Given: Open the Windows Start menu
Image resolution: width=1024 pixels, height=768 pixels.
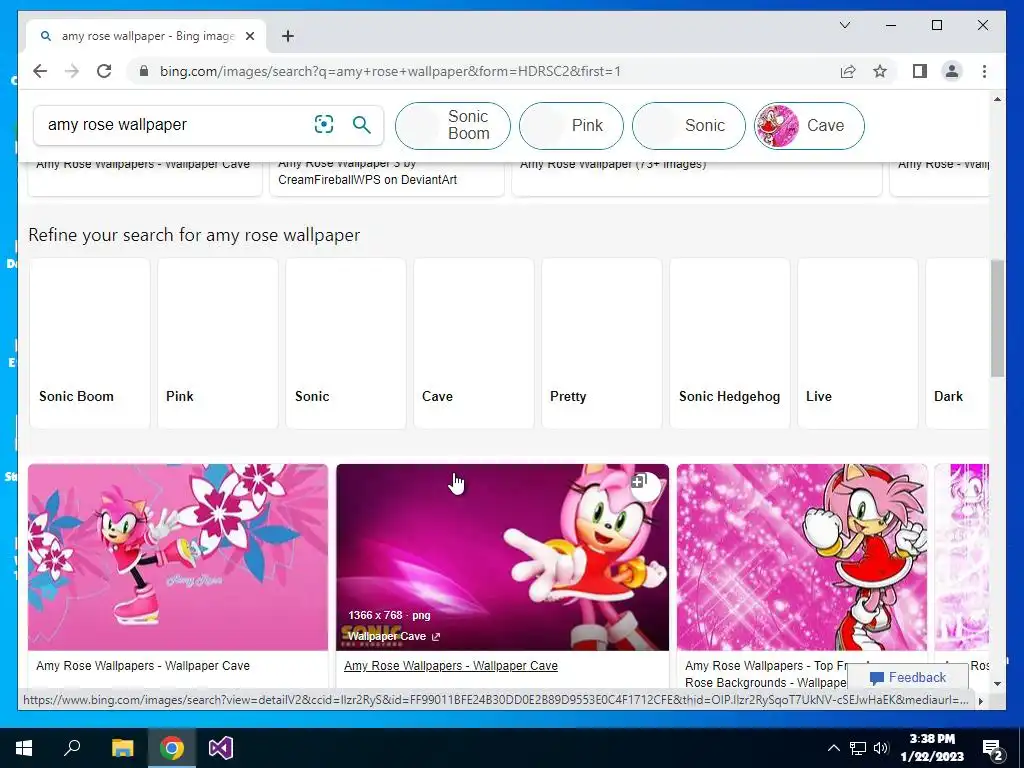Looking at the screenshot, I should tap(24, 748).
